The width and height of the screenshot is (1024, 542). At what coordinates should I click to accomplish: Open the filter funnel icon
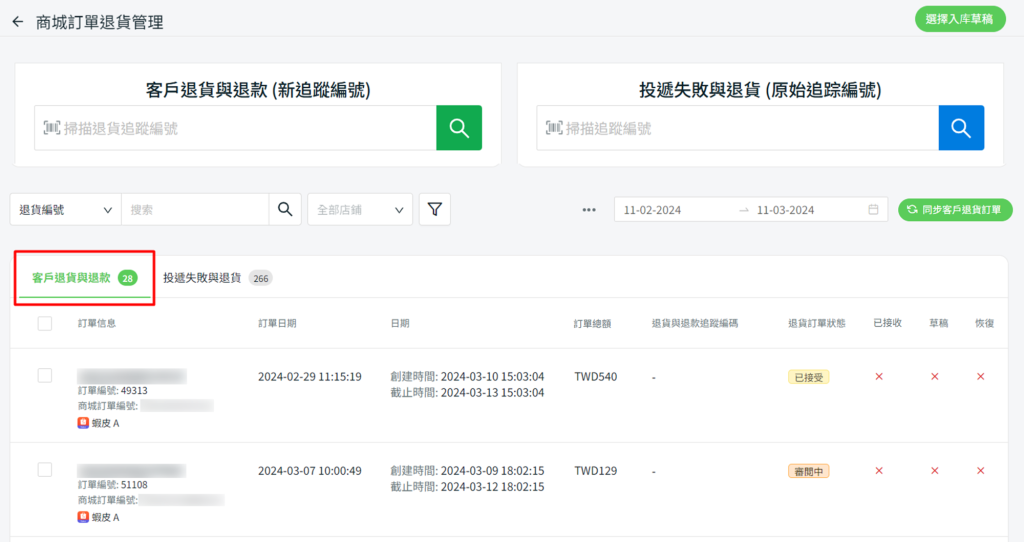pyautogui.click(x=435, y=210)
